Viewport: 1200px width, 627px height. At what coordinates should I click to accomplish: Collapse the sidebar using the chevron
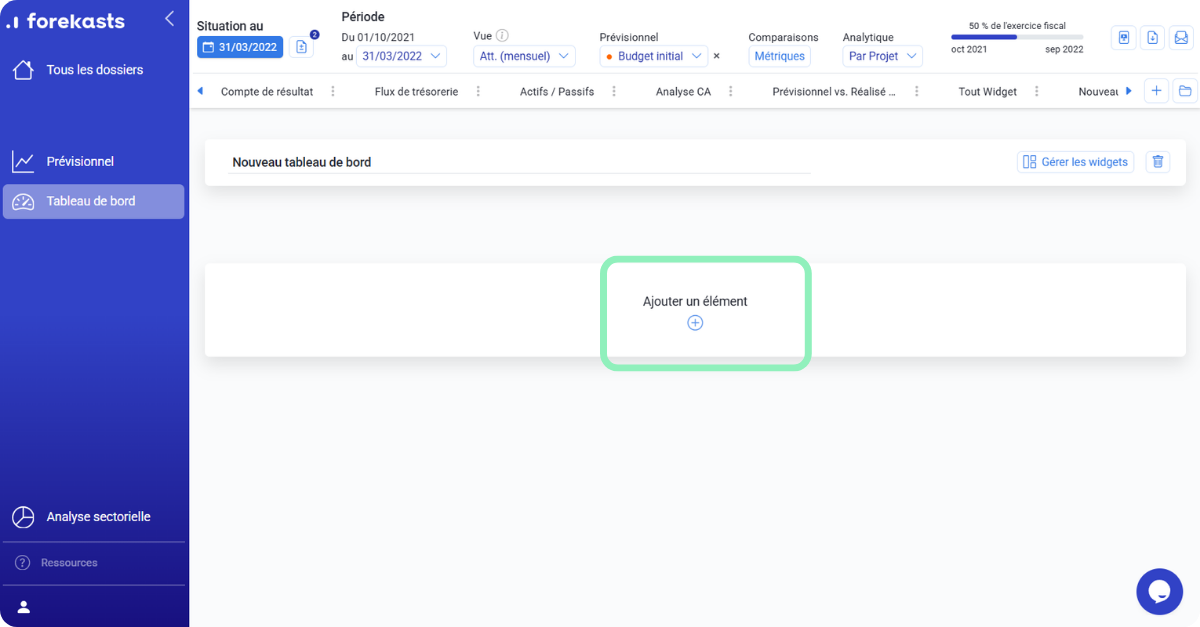(168, 17)
